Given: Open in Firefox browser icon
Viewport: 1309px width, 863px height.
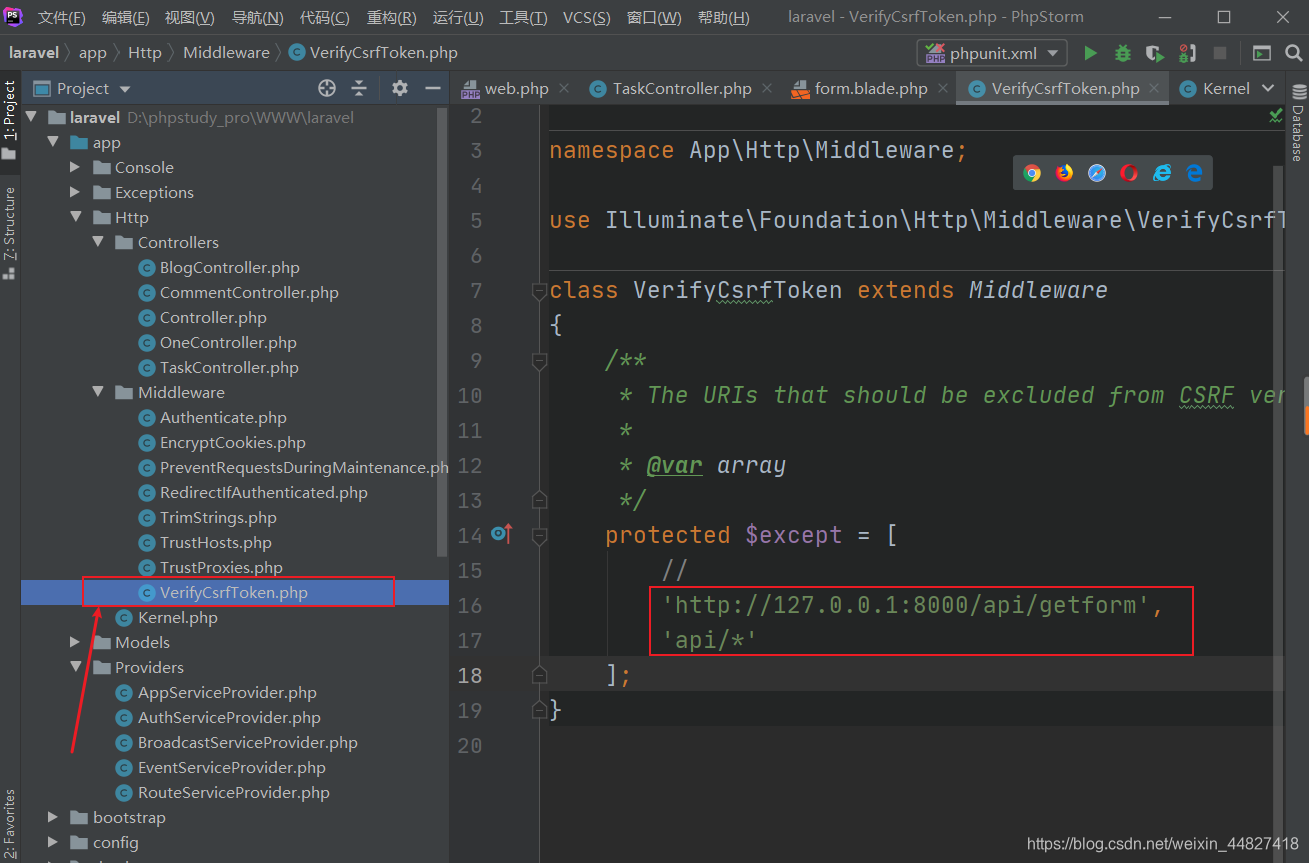Looking at the screenshot, I should point(1064,173).
